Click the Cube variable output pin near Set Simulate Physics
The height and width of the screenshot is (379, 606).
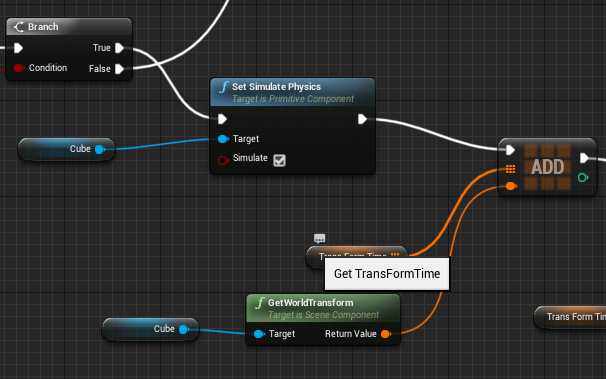coord(100,150)
